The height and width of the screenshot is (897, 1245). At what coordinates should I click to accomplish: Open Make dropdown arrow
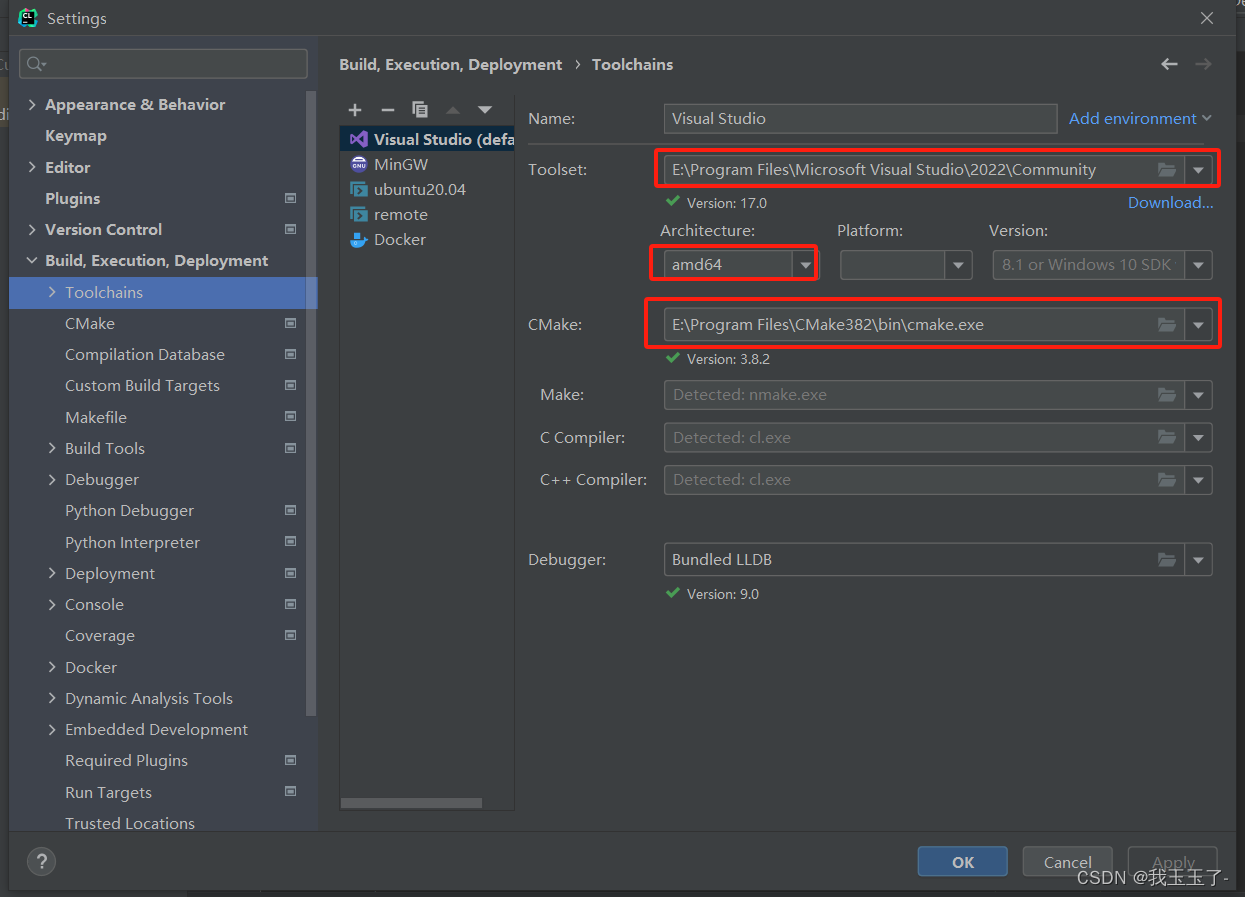tap(1198, 395)
